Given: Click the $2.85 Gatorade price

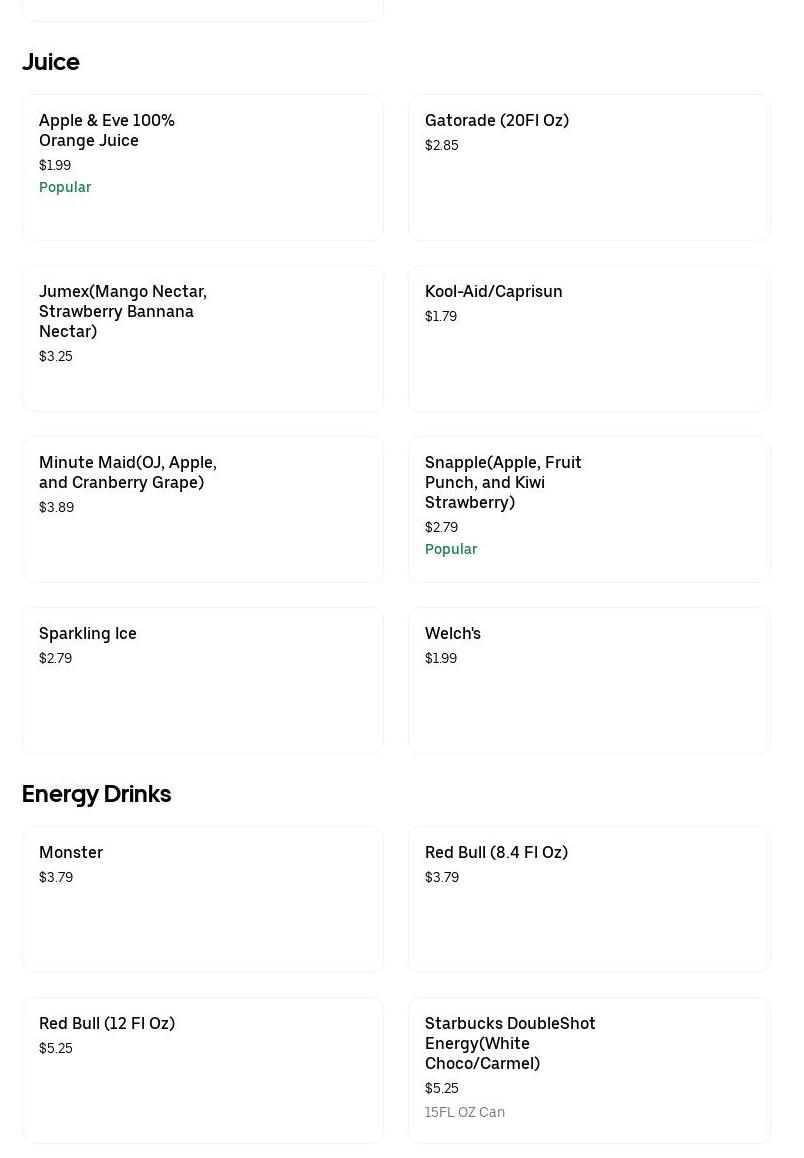Looking at the screenshot, I should (442, 145).
